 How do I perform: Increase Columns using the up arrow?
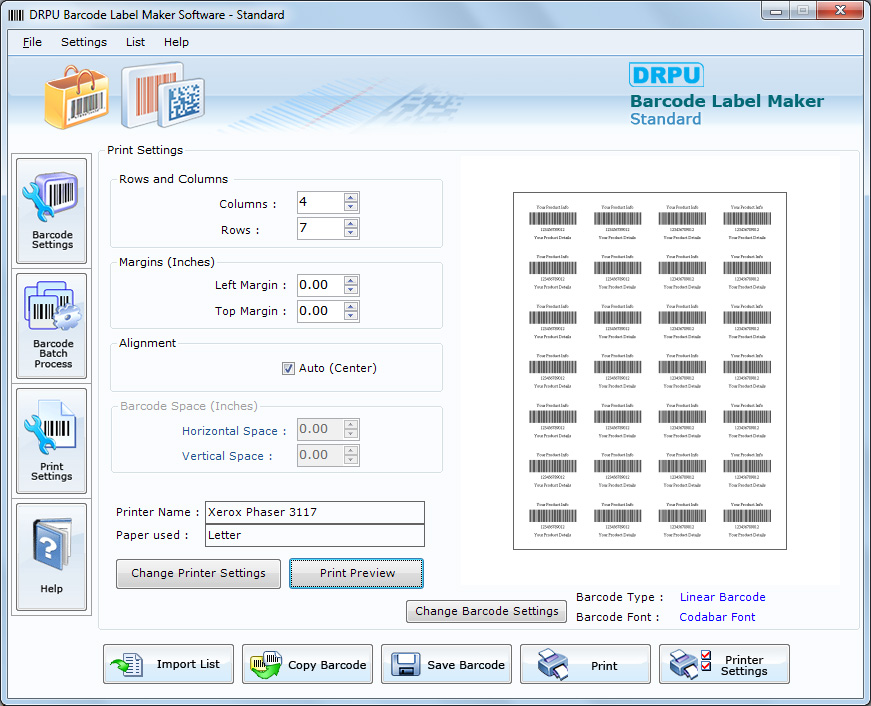pos(351,197)
